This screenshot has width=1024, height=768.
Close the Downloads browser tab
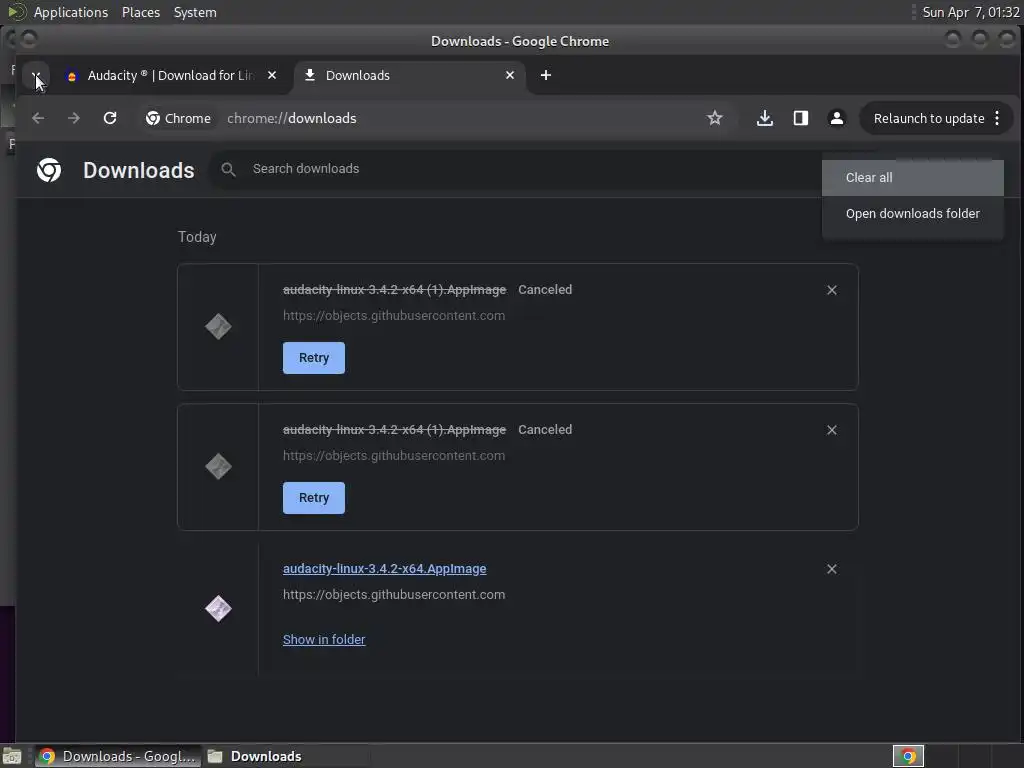coord(510,75)
